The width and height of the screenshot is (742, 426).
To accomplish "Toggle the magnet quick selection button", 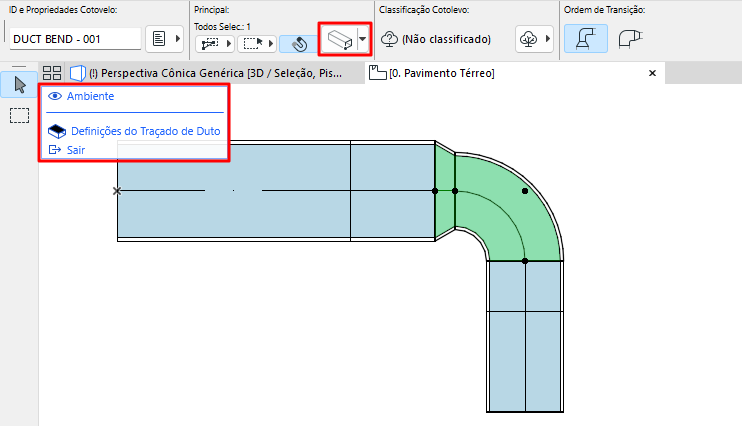I will [x=299, y=44].
